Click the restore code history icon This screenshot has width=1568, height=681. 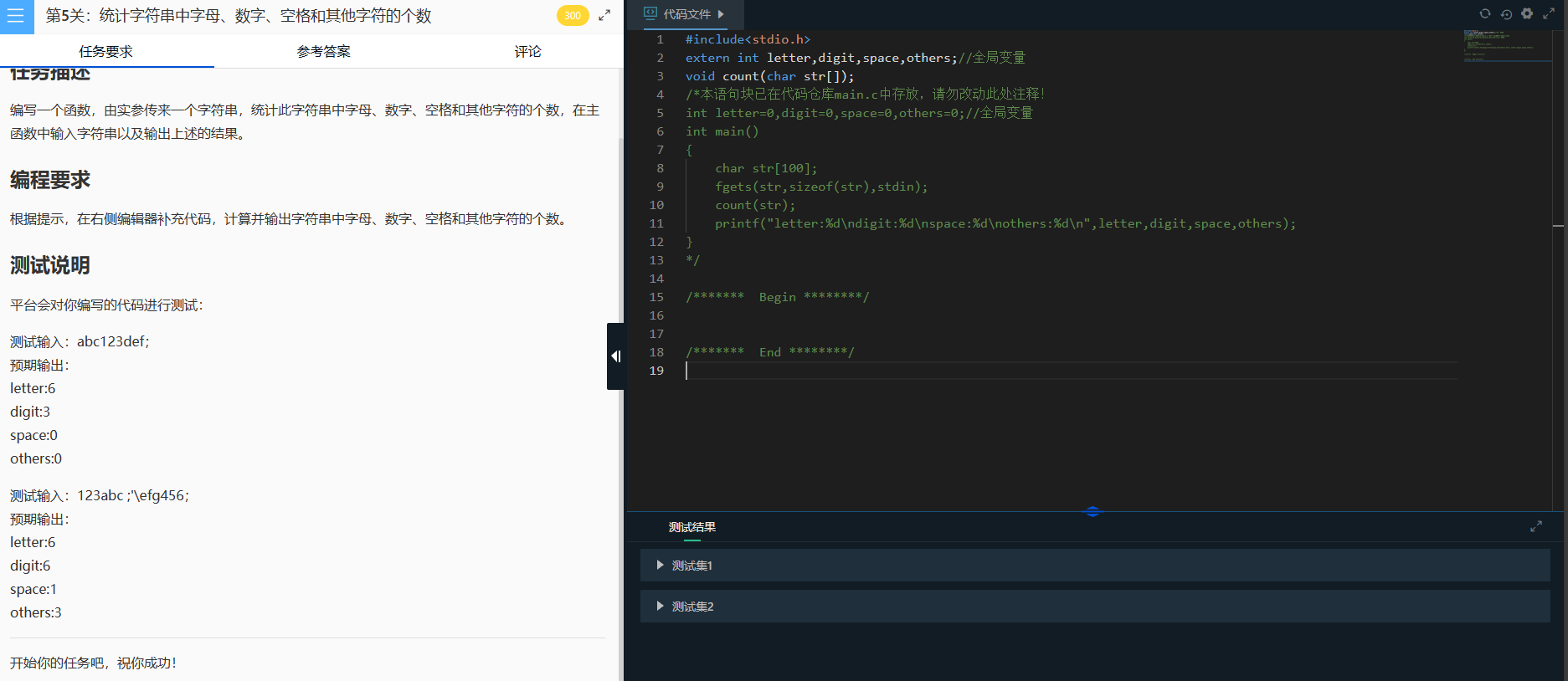point(1506,13)
